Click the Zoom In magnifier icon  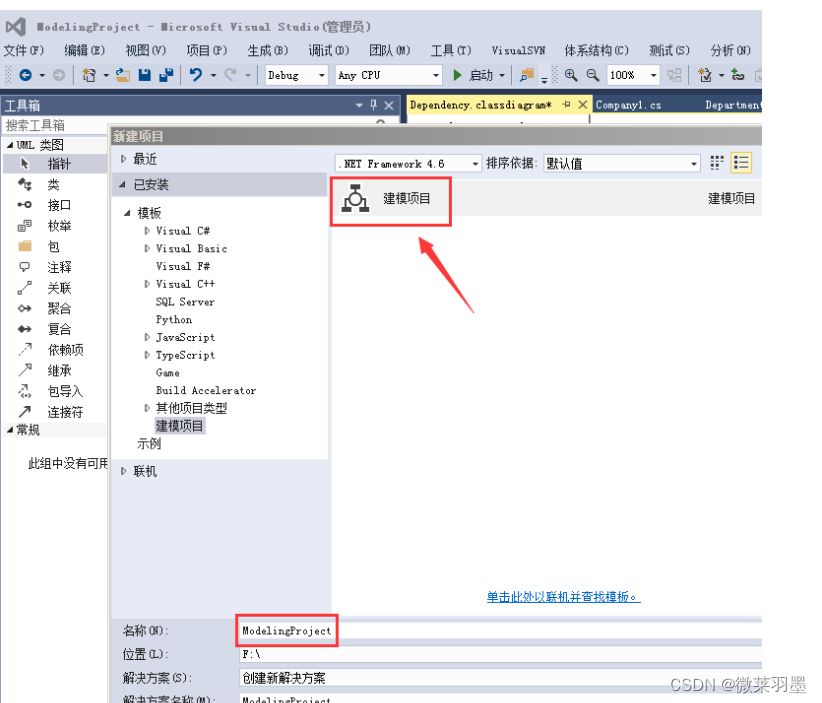point(571,75)
